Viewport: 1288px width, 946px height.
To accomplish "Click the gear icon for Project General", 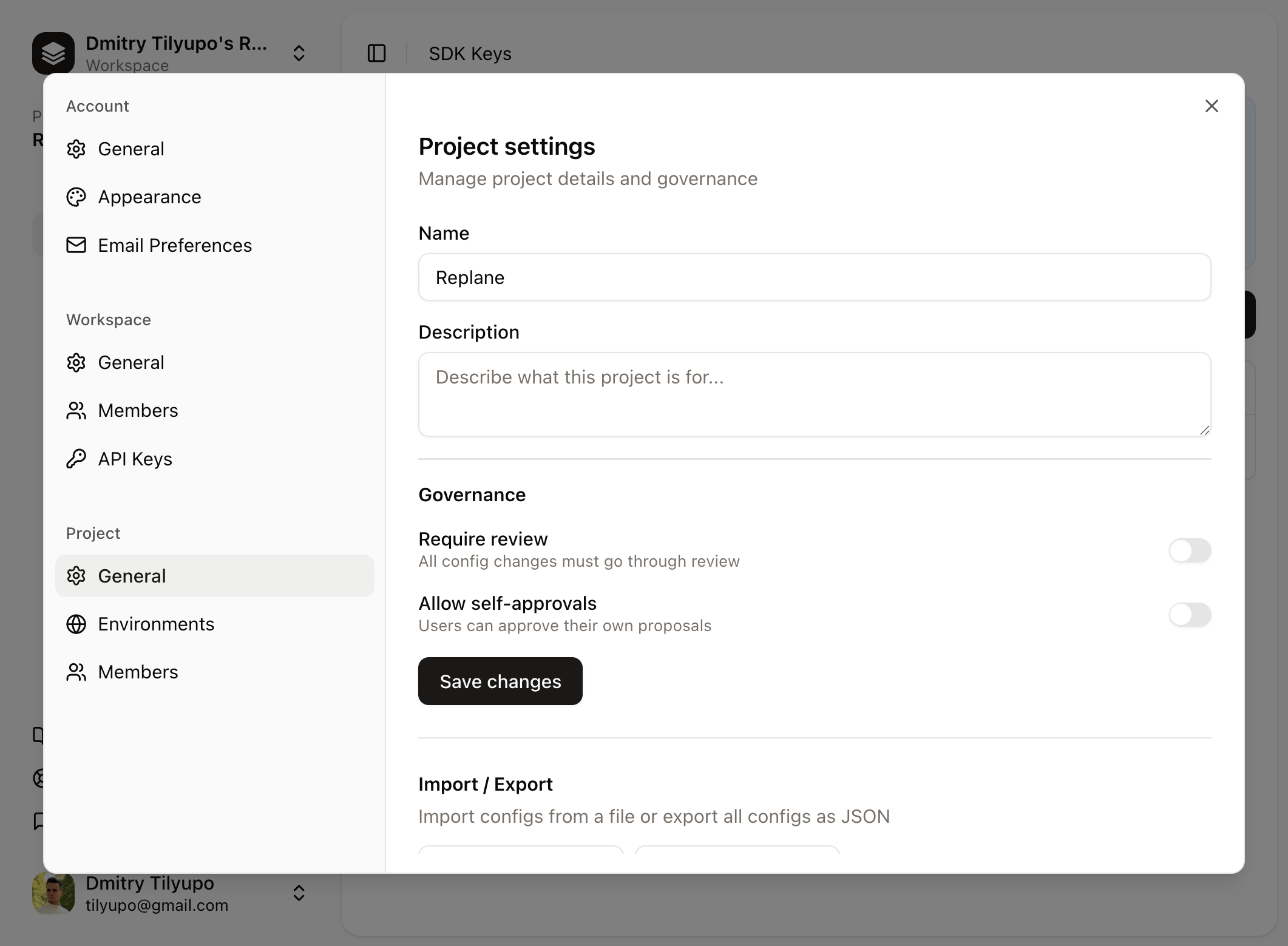I will 76,575.
